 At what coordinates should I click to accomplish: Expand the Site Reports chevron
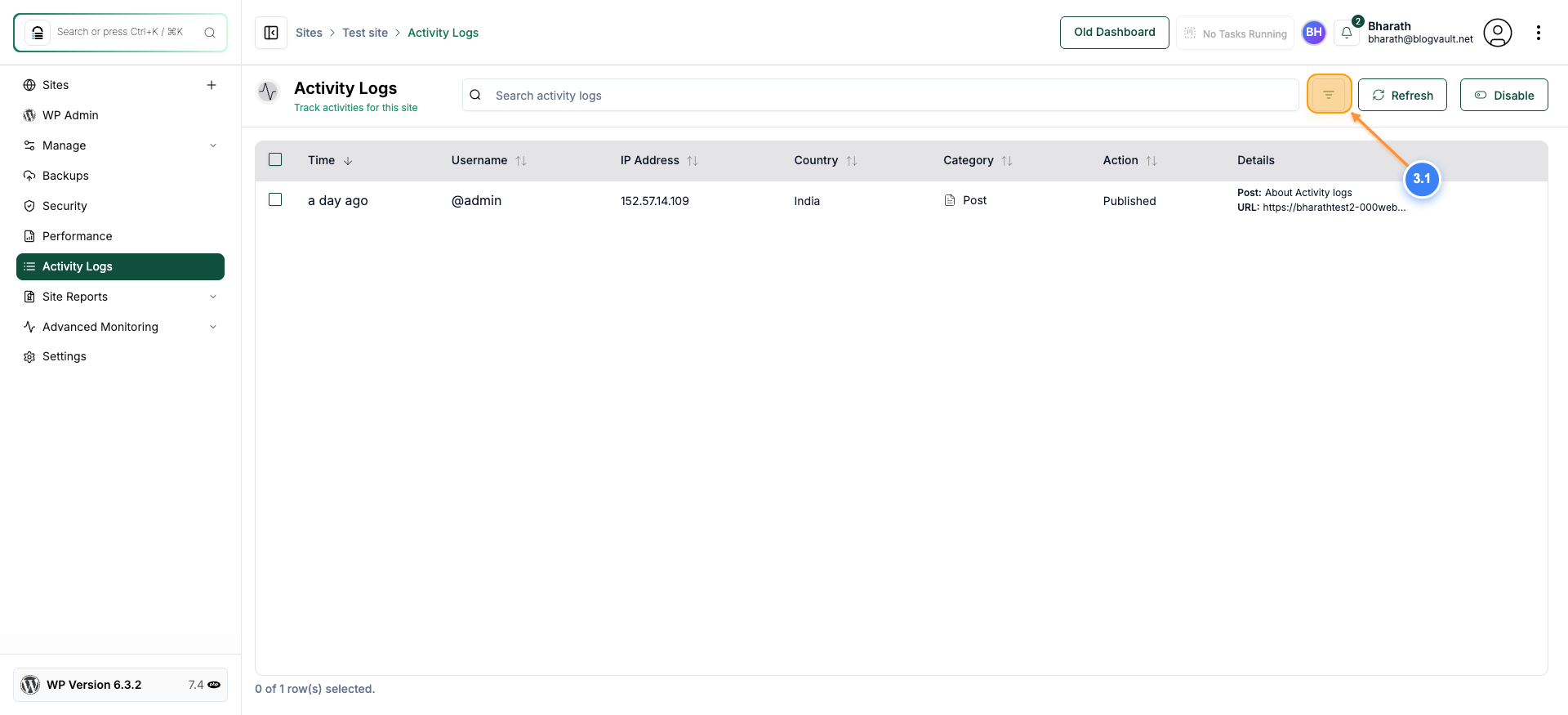213,297
